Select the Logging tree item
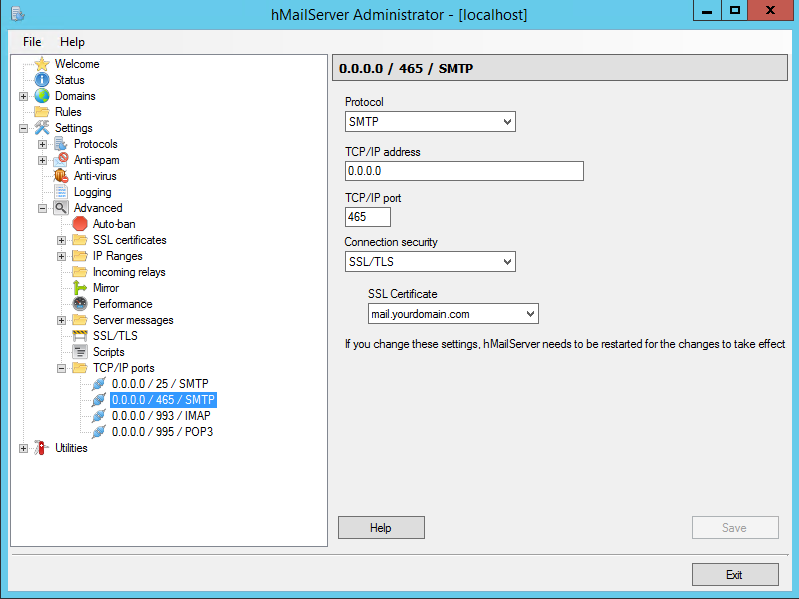Screen dimensions: 799x599 pyautogui.click(x=92, y=192)
